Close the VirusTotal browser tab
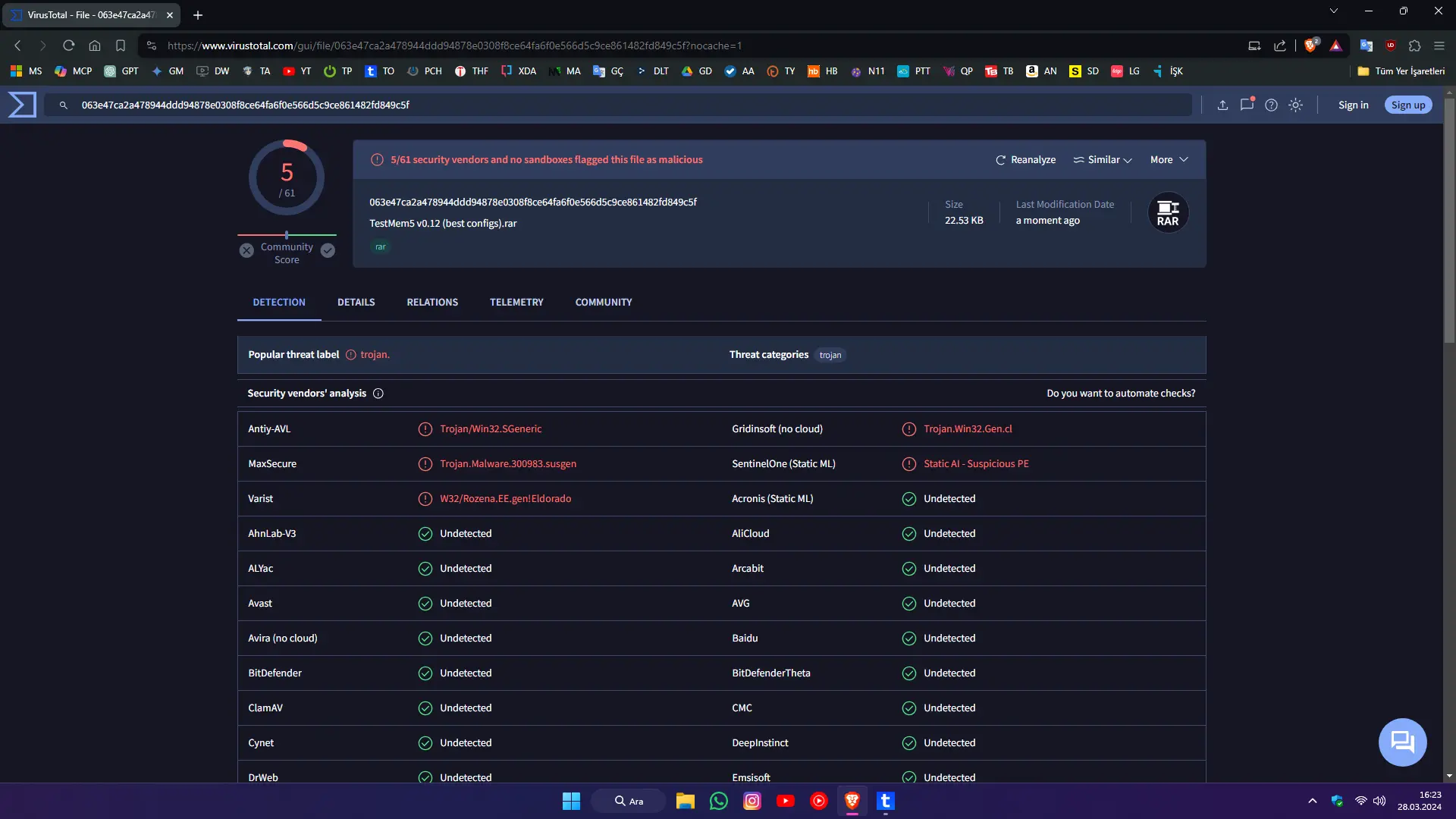The image size is (1456, 819). coord(170,15)
